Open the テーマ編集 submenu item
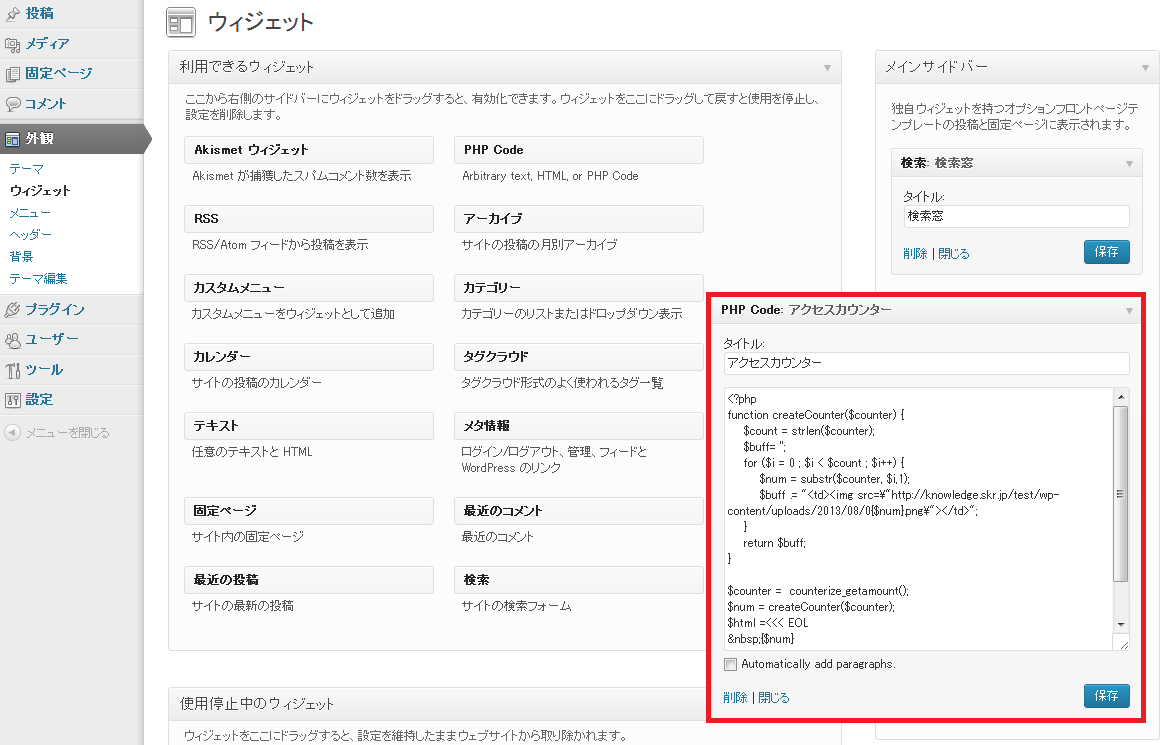1170x745 pixels. click(x=39, y=279)
